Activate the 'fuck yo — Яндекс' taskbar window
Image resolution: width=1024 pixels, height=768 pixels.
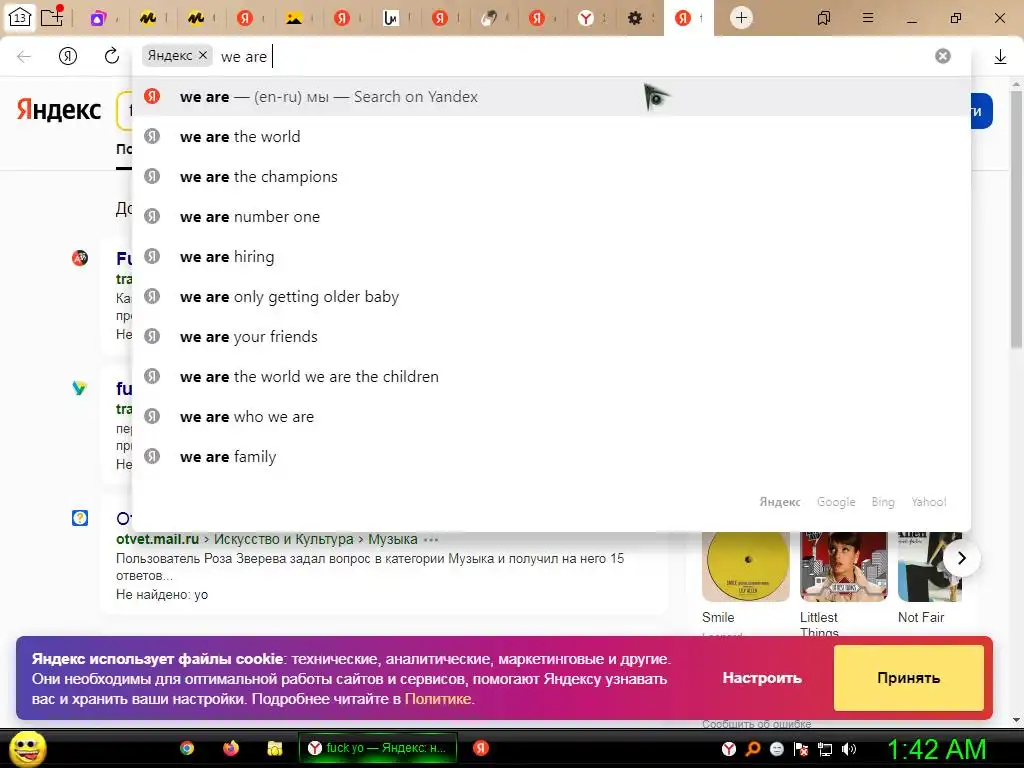[377, 748]
